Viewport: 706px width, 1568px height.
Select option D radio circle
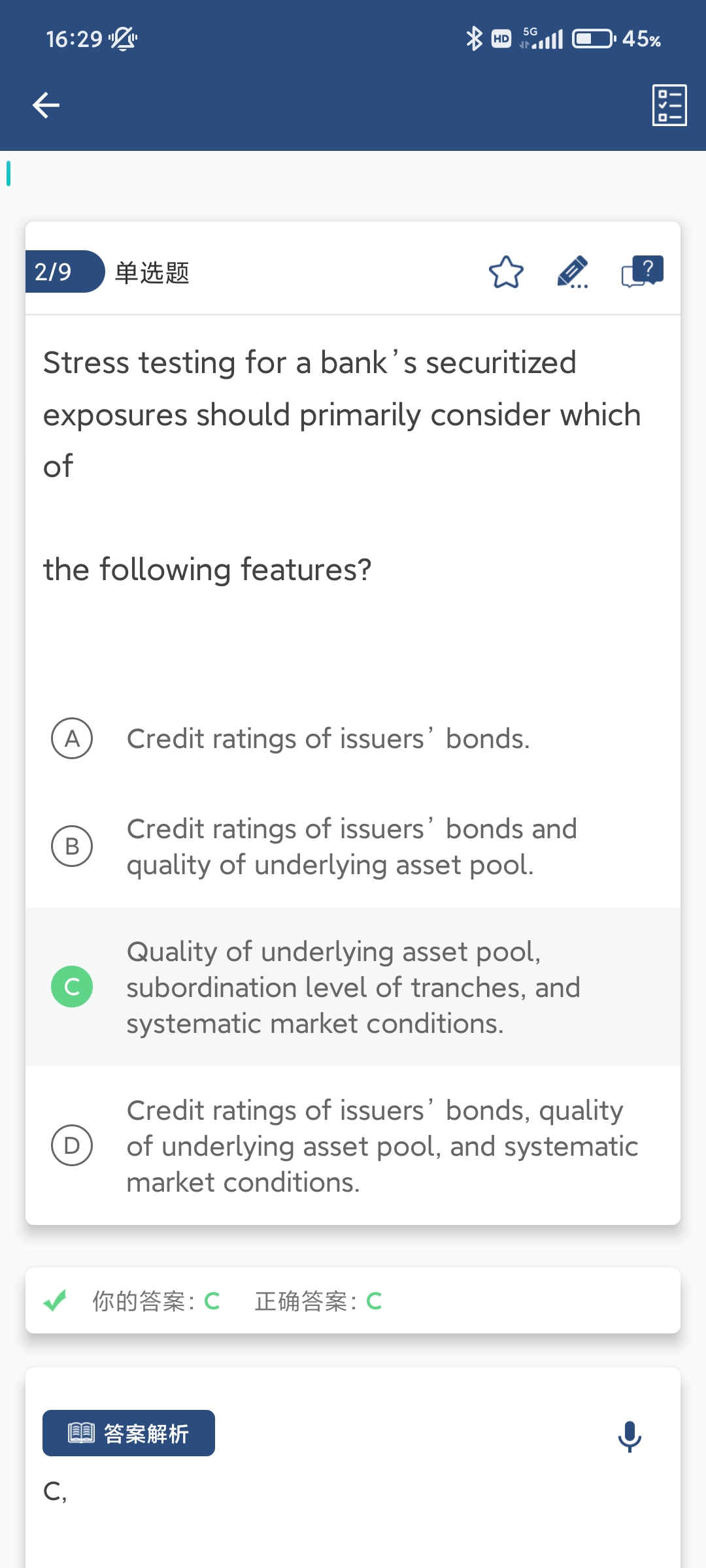click(72, 1145)
